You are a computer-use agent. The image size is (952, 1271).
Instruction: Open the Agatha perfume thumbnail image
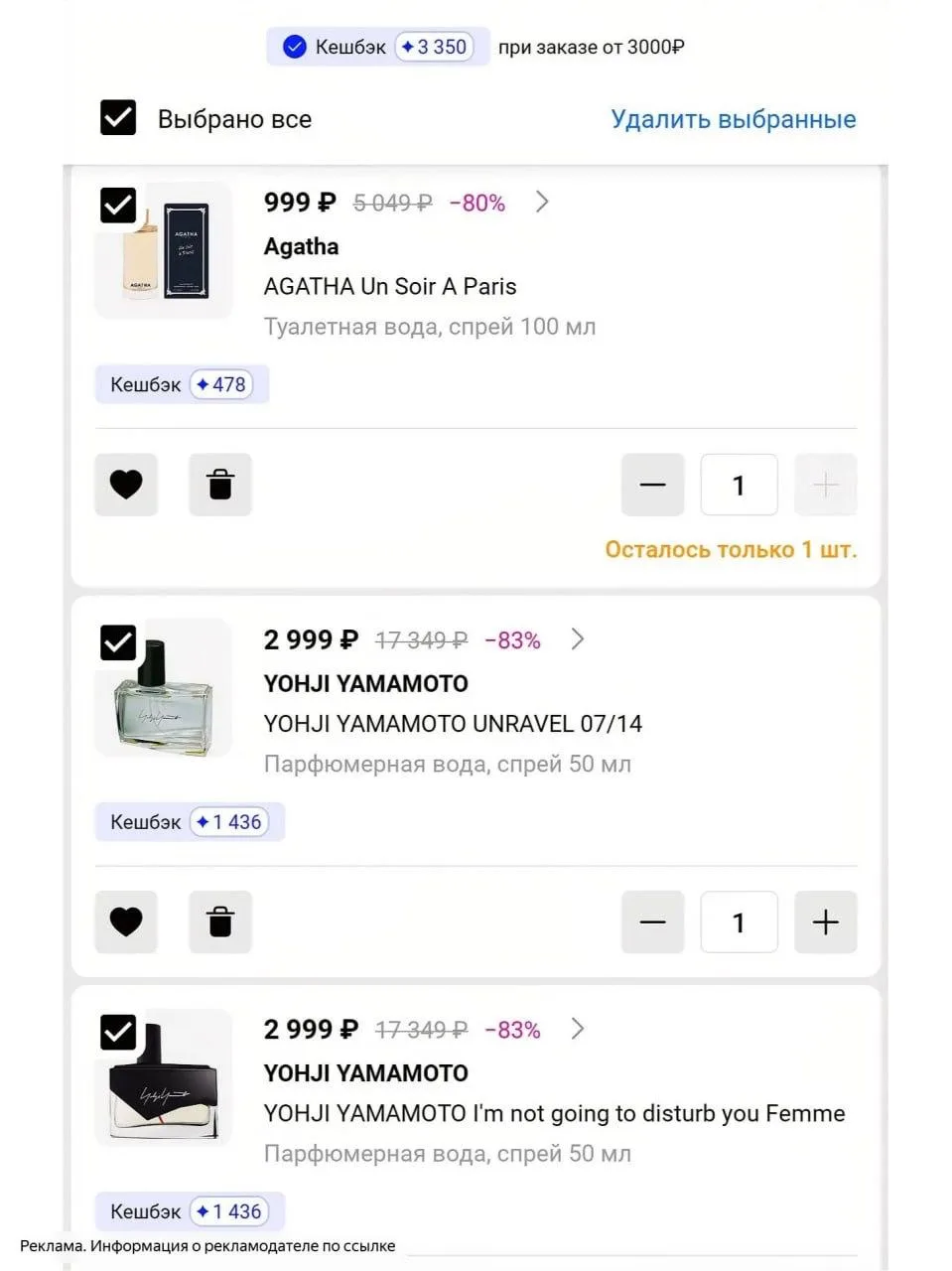click(x=164, y=250)
